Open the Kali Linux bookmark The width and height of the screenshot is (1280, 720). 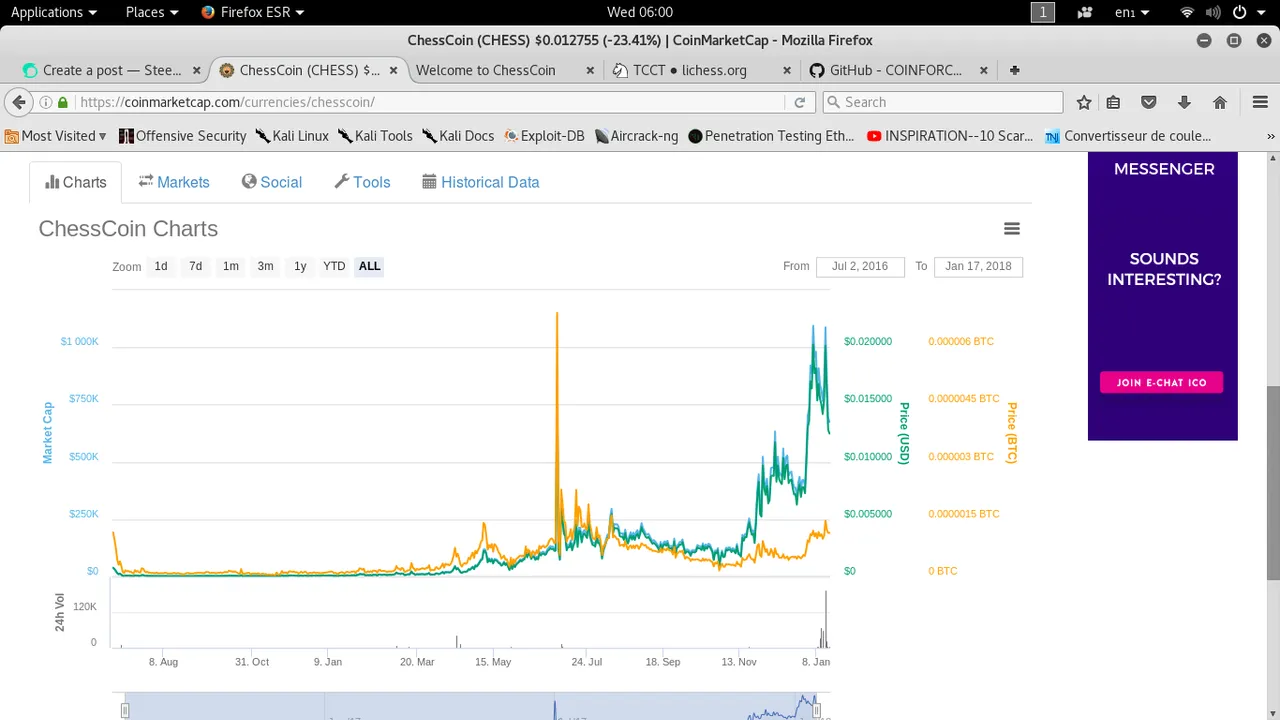click(x=292, y=135)
